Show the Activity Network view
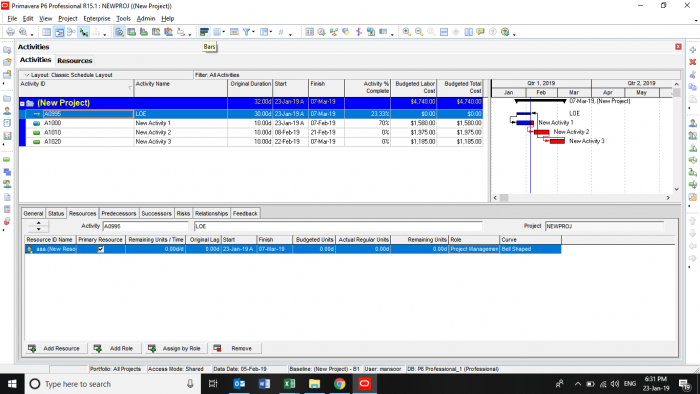Image resolution: width=700 pixels, height=394 pixels. [71, 32]
